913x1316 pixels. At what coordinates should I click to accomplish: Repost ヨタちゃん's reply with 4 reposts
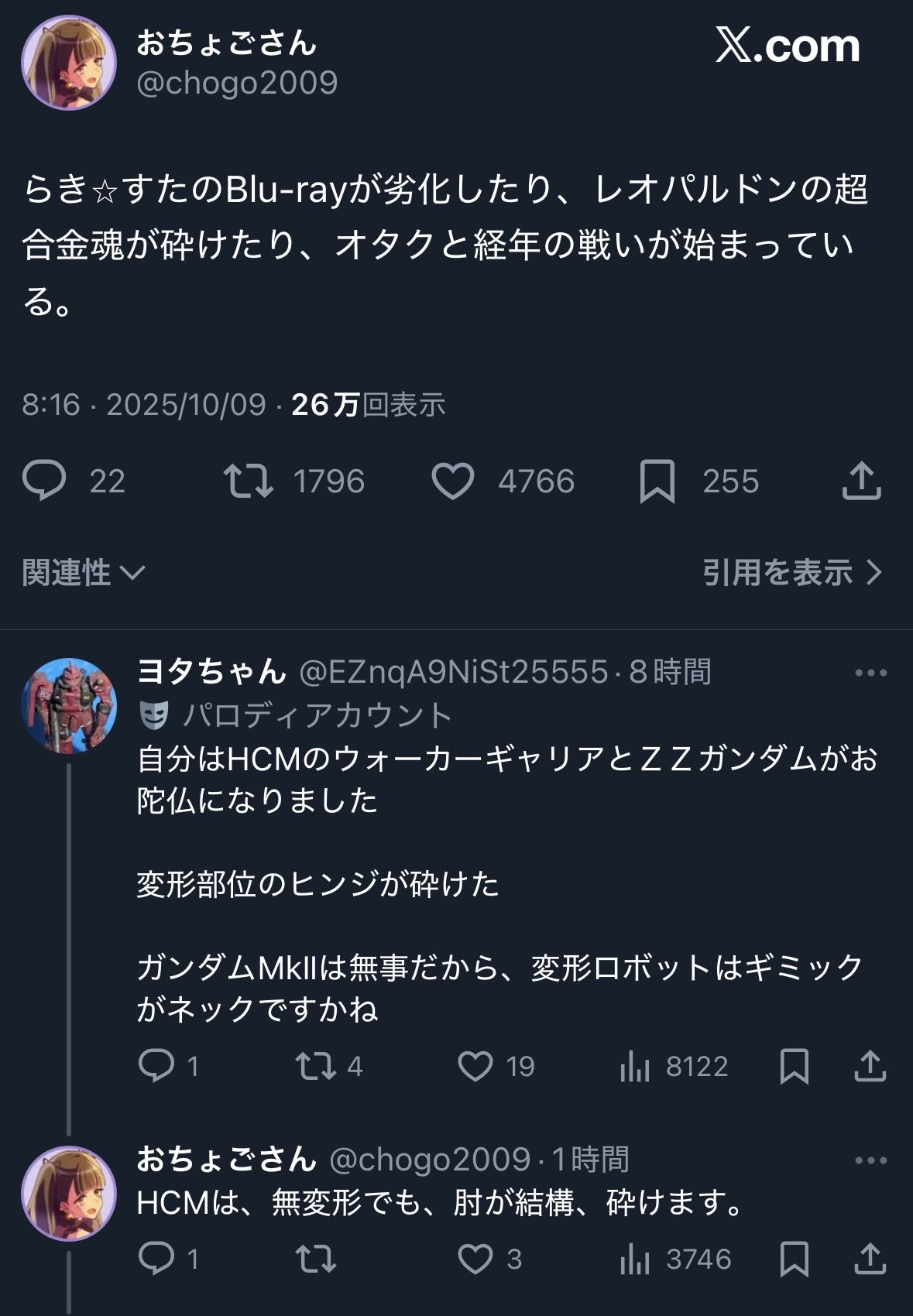(316, 1066)
